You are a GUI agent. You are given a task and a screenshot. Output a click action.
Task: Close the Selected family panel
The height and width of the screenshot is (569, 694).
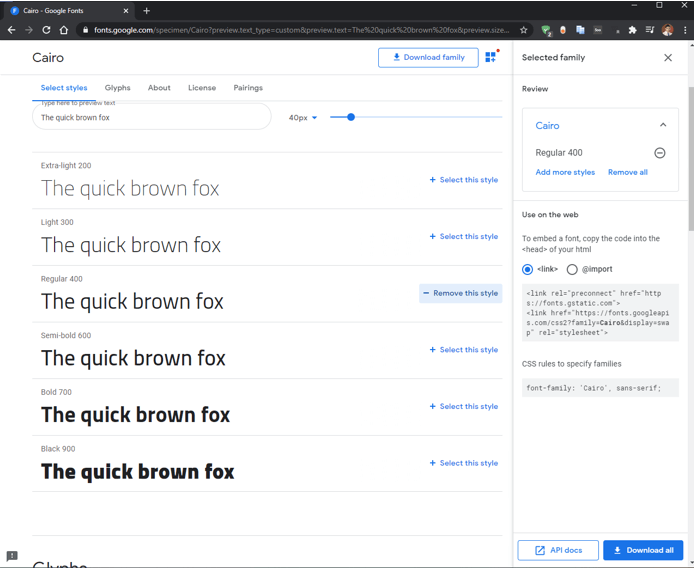click(668, 58)
